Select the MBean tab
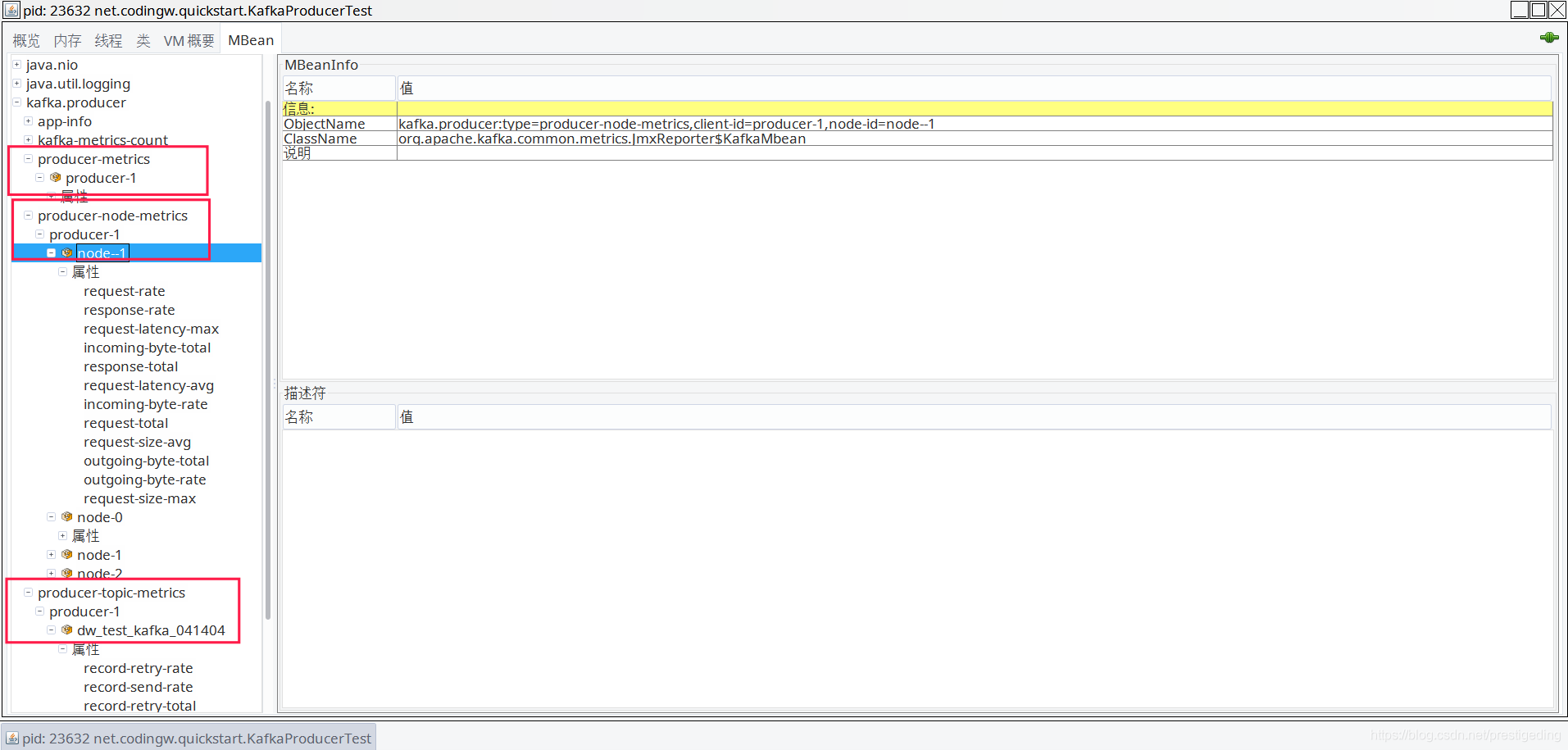 (x=251, y=40)
